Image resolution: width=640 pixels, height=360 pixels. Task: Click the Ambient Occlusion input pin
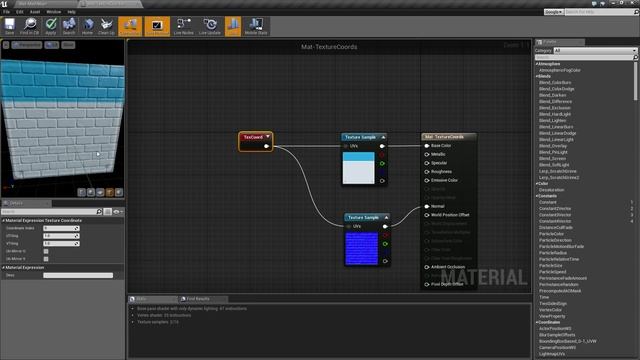(x=427, y=267)
